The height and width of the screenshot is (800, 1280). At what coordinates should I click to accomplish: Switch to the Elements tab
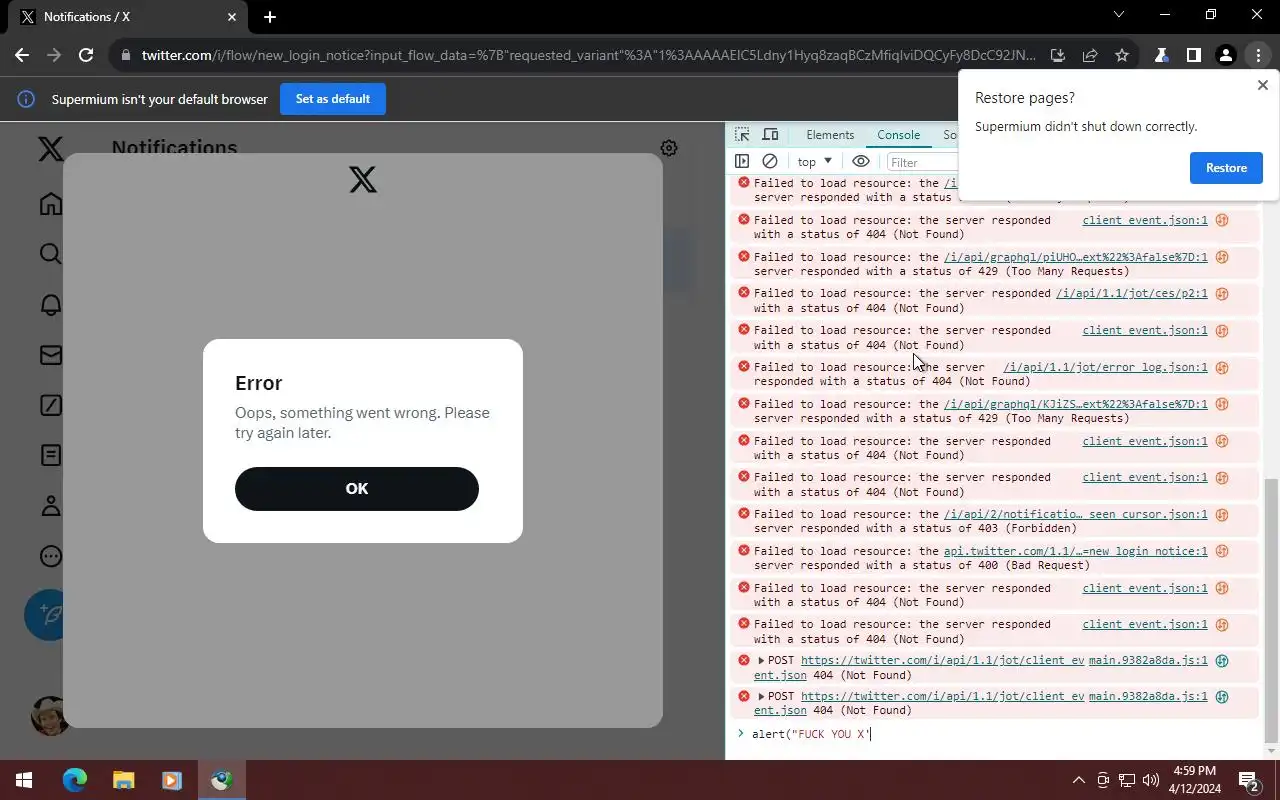(830, 135)
